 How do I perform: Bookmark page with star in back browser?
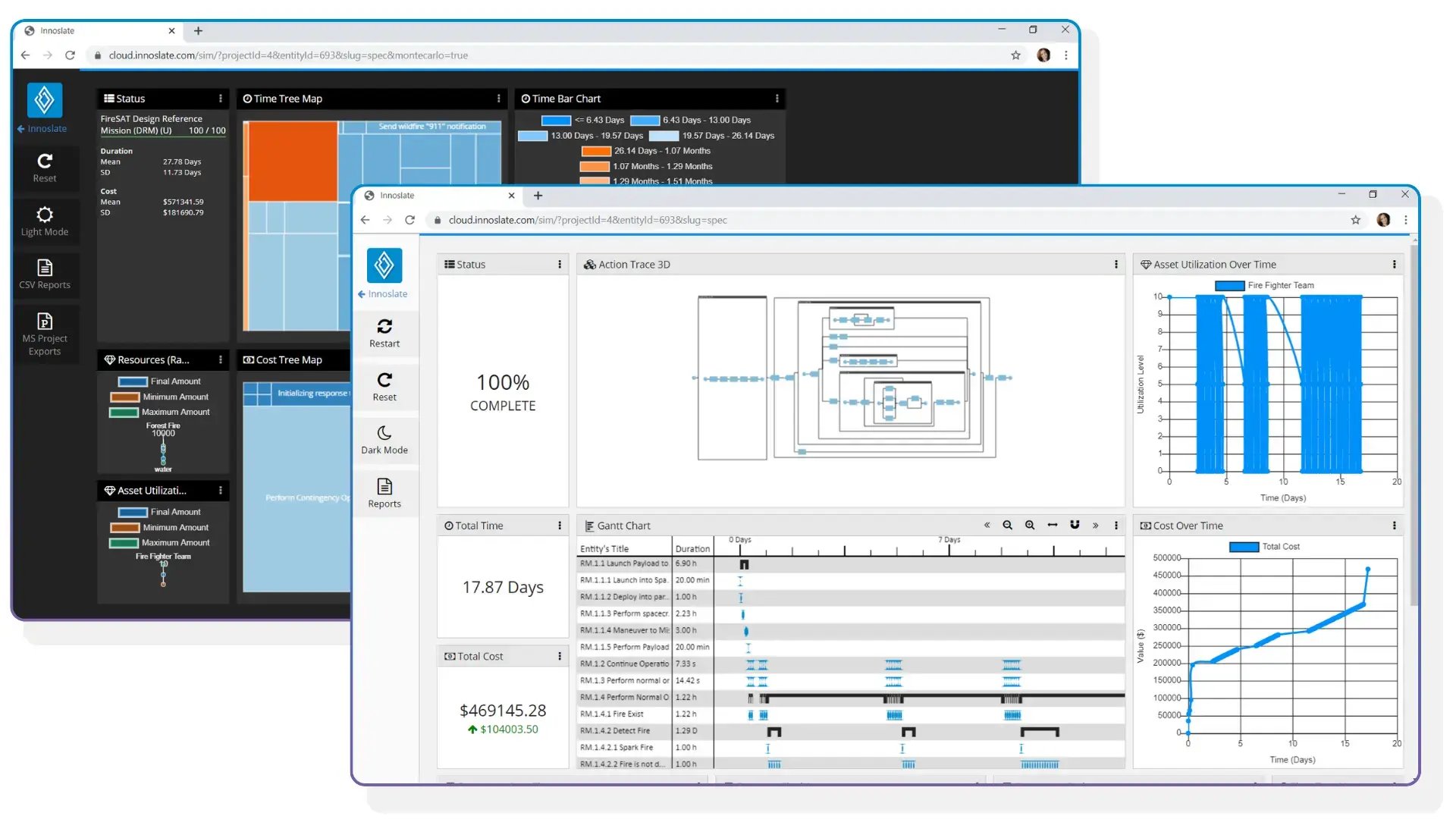tap(1015, 55)
